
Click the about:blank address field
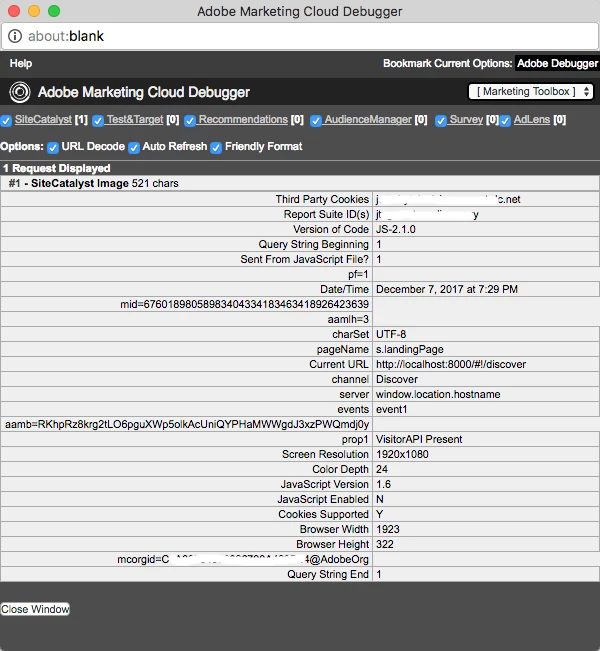click(x=300, y=36)
